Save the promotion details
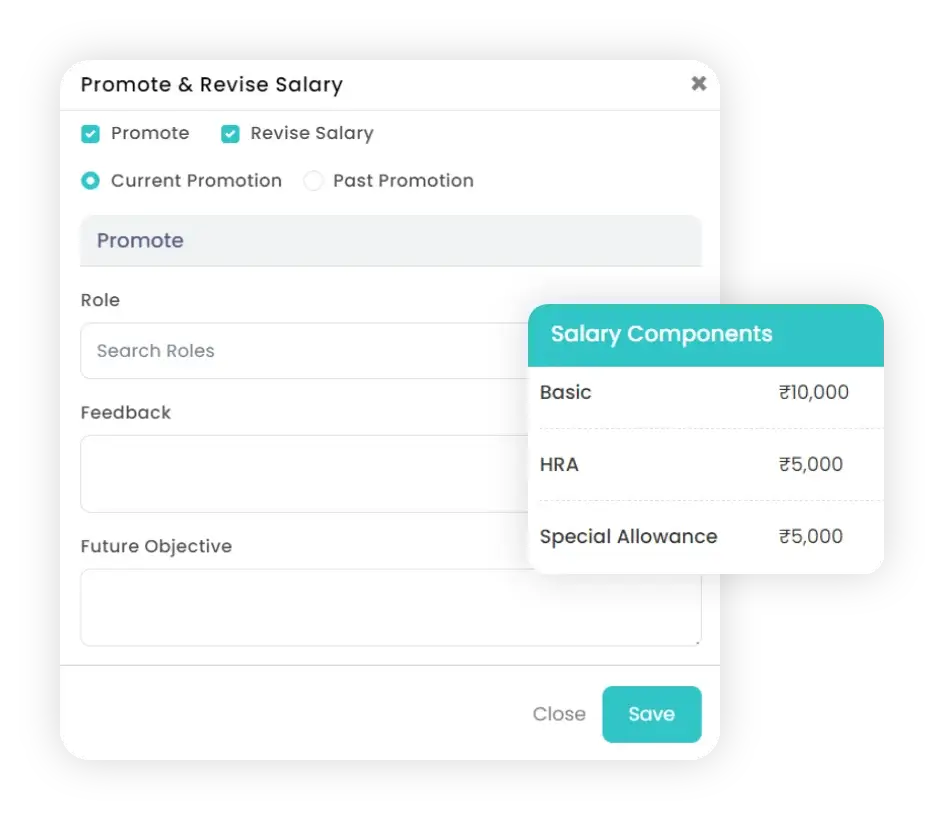The image size is (944, 820). point(651,714)
